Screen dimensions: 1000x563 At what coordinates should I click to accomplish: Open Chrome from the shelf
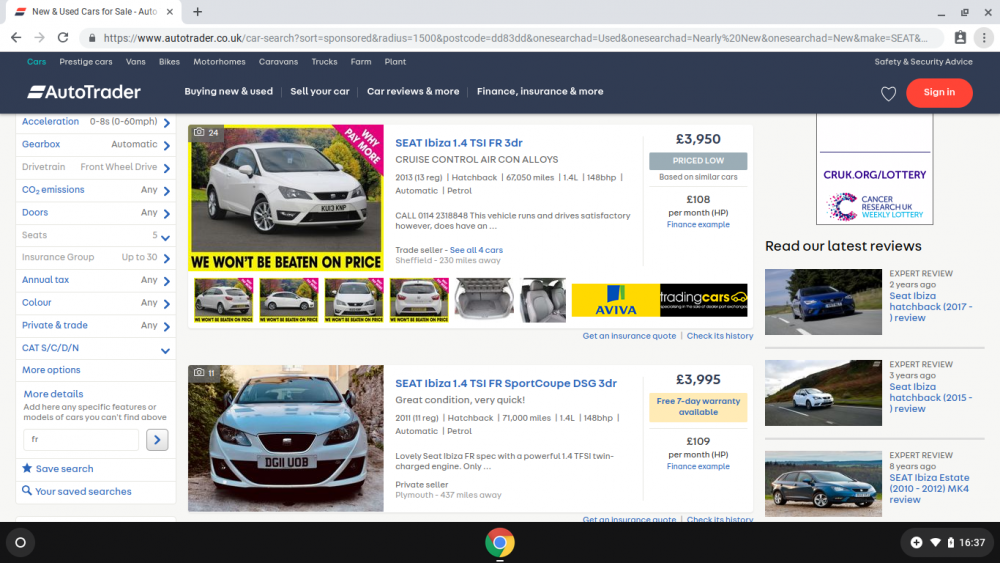point(499,543)
